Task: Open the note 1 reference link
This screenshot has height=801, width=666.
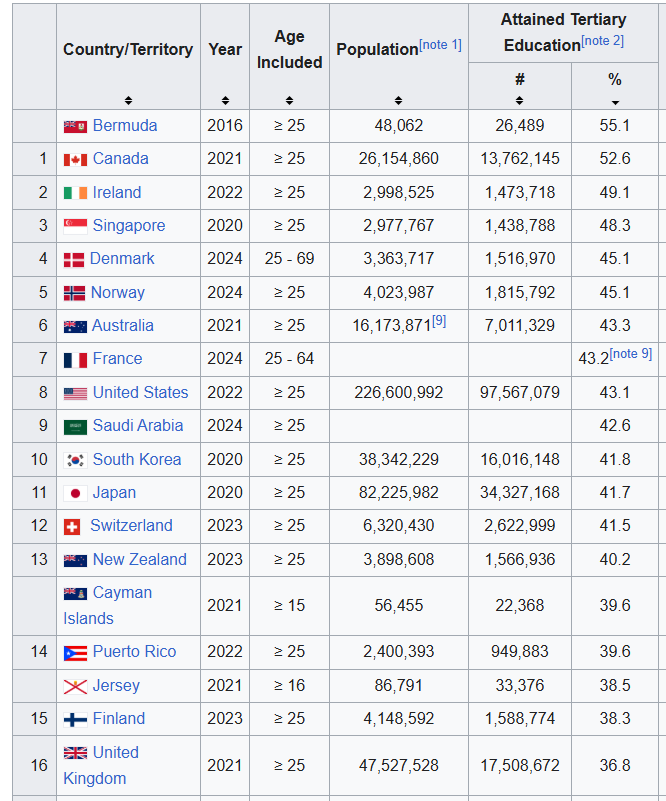Action: [x=440, y=45]
